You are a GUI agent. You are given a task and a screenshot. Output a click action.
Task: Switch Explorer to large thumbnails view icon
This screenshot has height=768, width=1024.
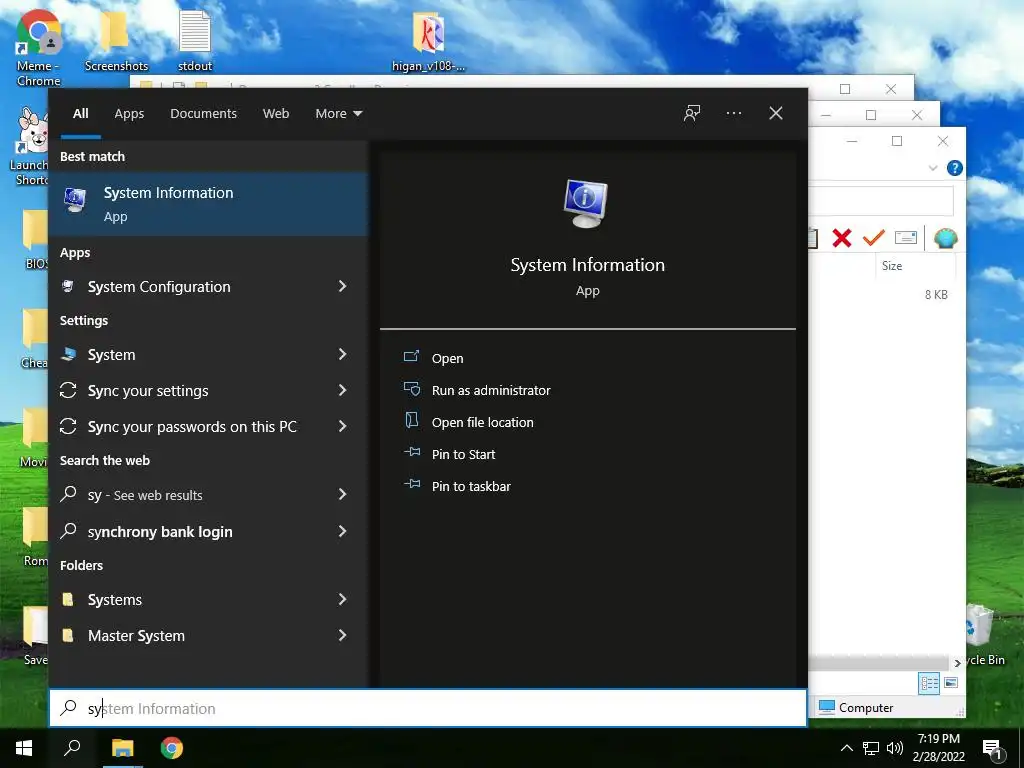(951, 683)
